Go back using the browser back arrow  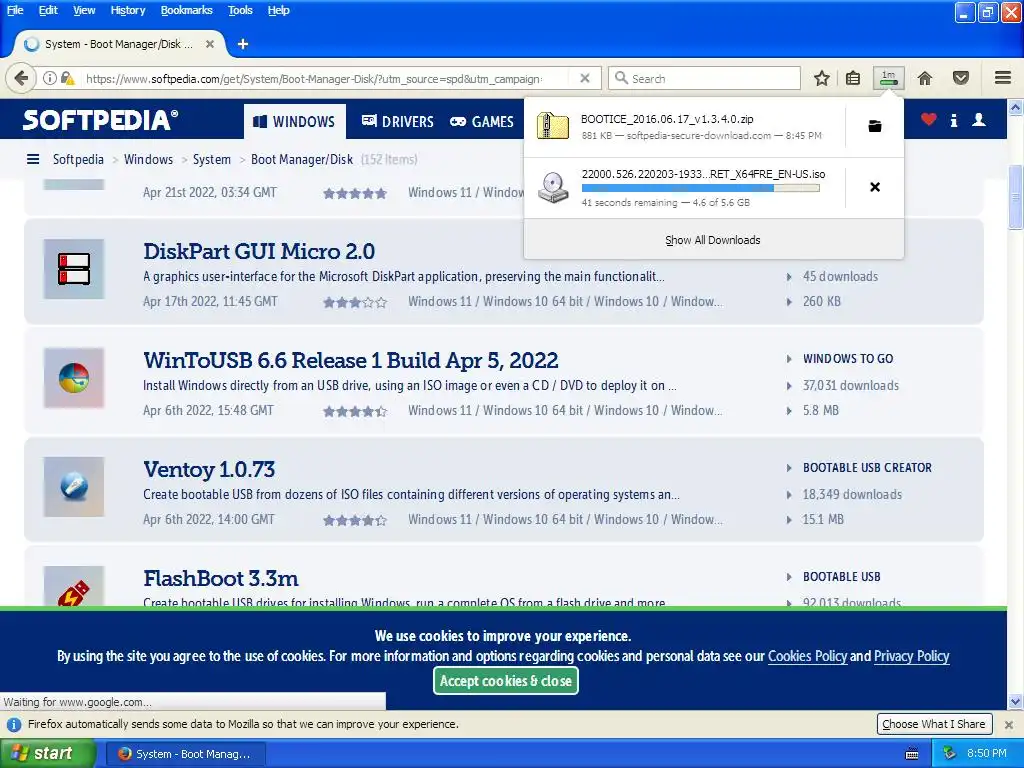click(x=21, y=78)
